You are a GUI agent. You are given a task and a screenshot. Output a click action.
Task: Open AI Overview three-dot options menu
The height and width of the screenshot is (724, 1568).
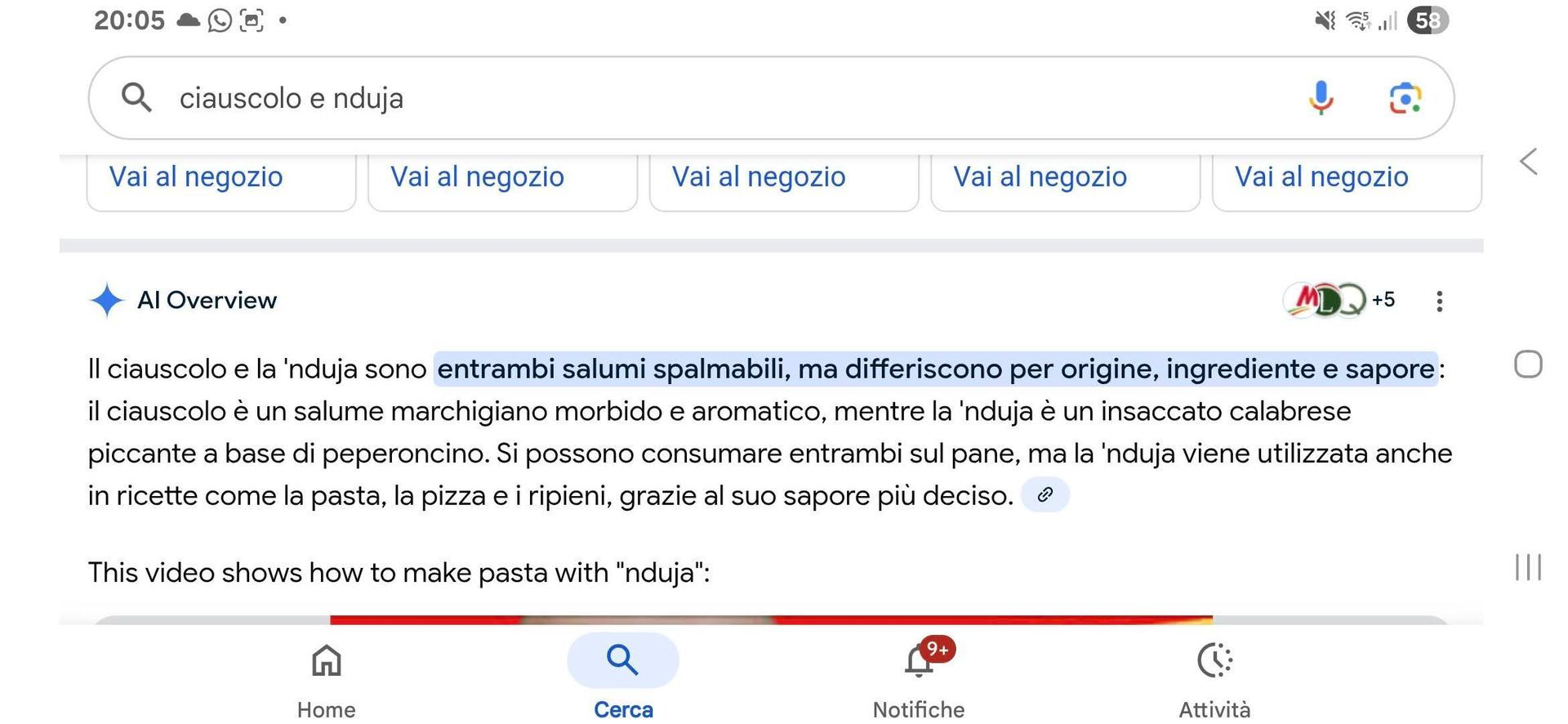pyautogui.click(x=1439, y=301)
